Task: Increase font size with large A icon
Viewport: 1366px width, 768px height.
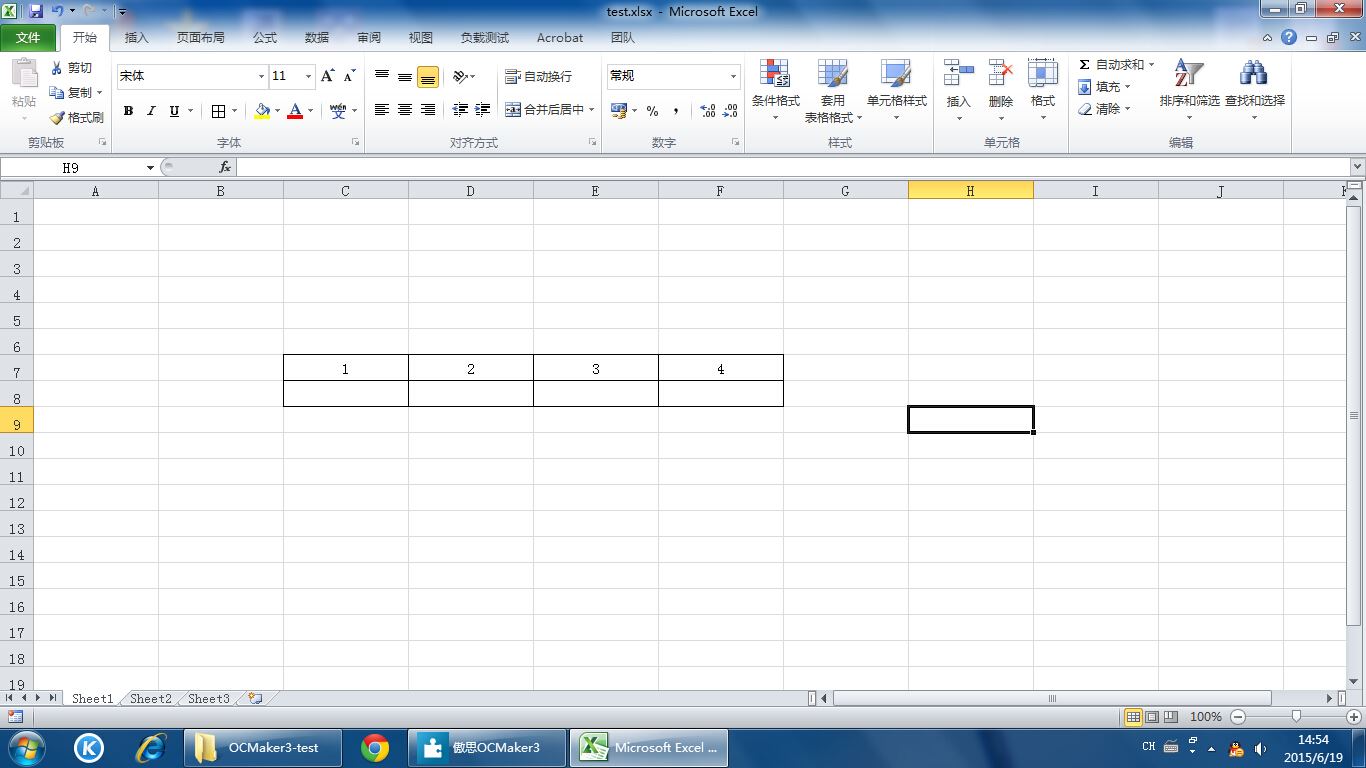Action: [x=327, y=76]
